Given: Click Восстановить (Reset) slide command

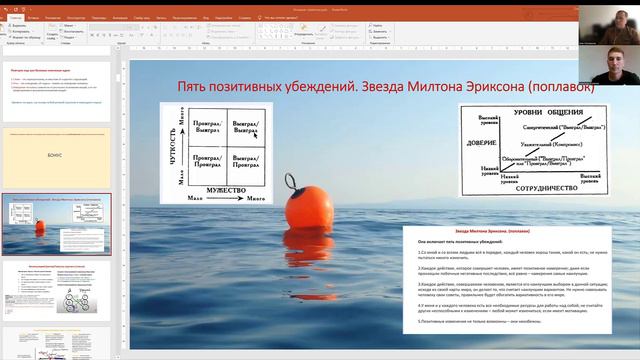Looking at the screenshot, I should (x=72, y=31).
